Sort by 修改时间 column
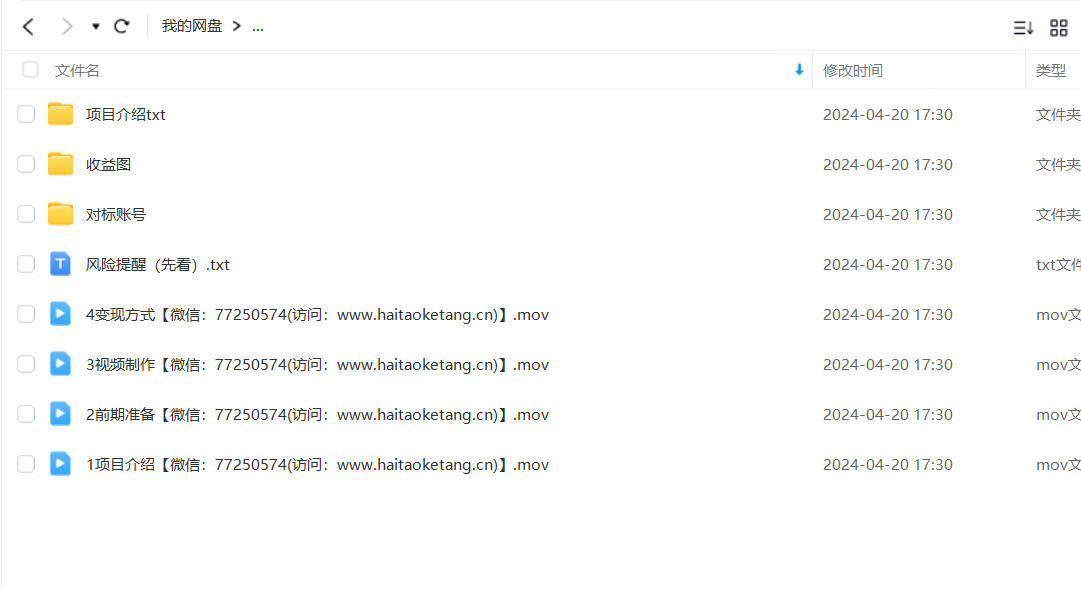 click(x=853, y=70)
